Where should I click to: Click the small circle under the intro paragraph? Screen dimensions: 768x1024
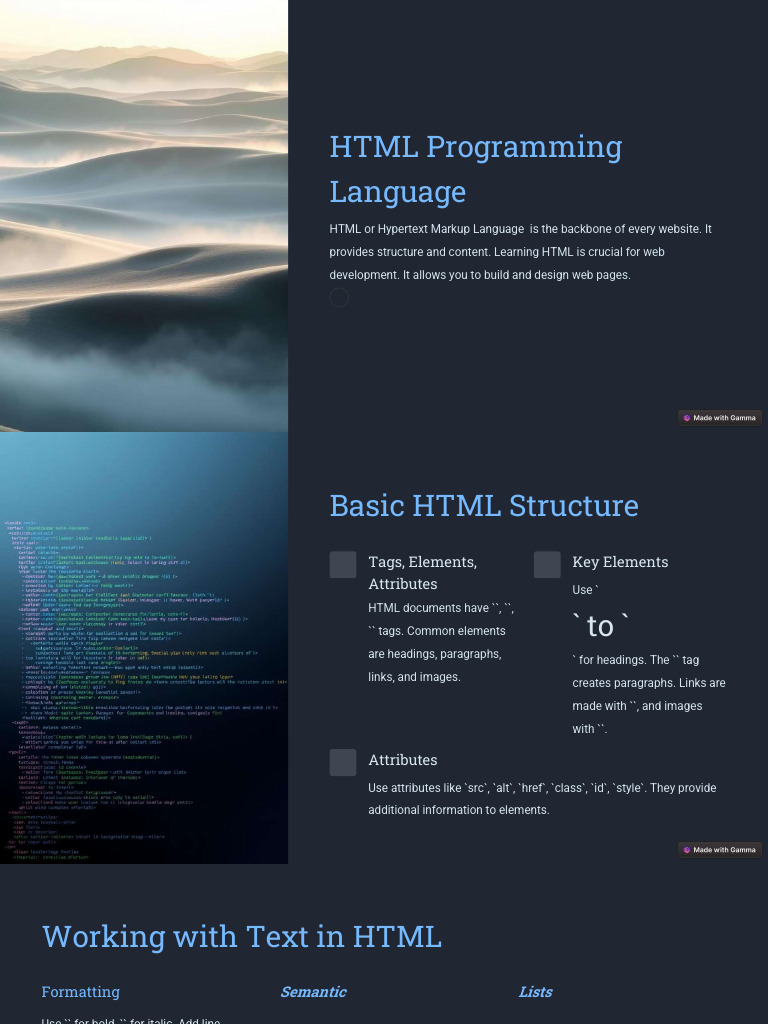point(339,297)
